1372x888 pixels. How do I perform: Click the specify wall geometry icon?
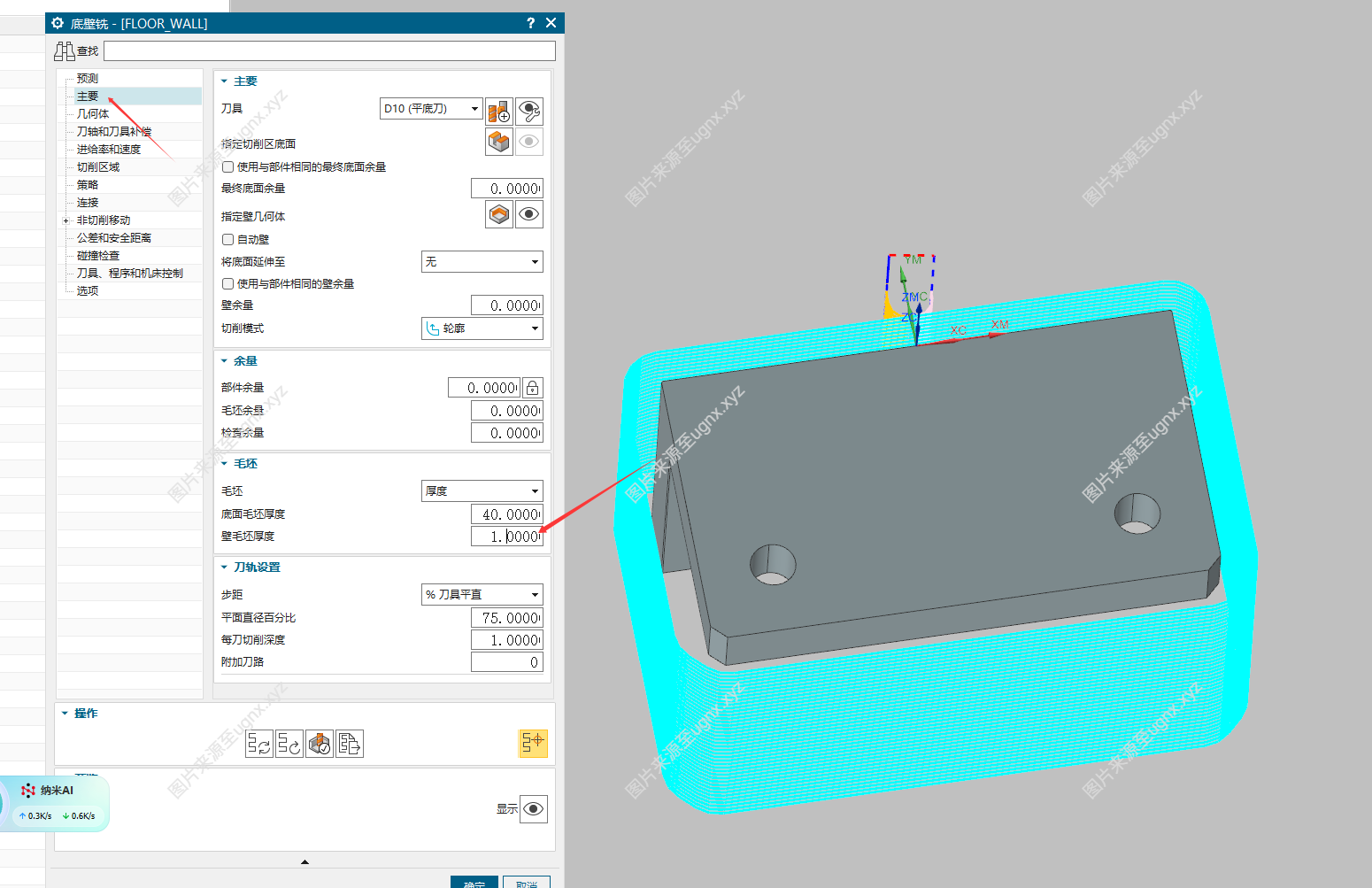pos(499,214)
